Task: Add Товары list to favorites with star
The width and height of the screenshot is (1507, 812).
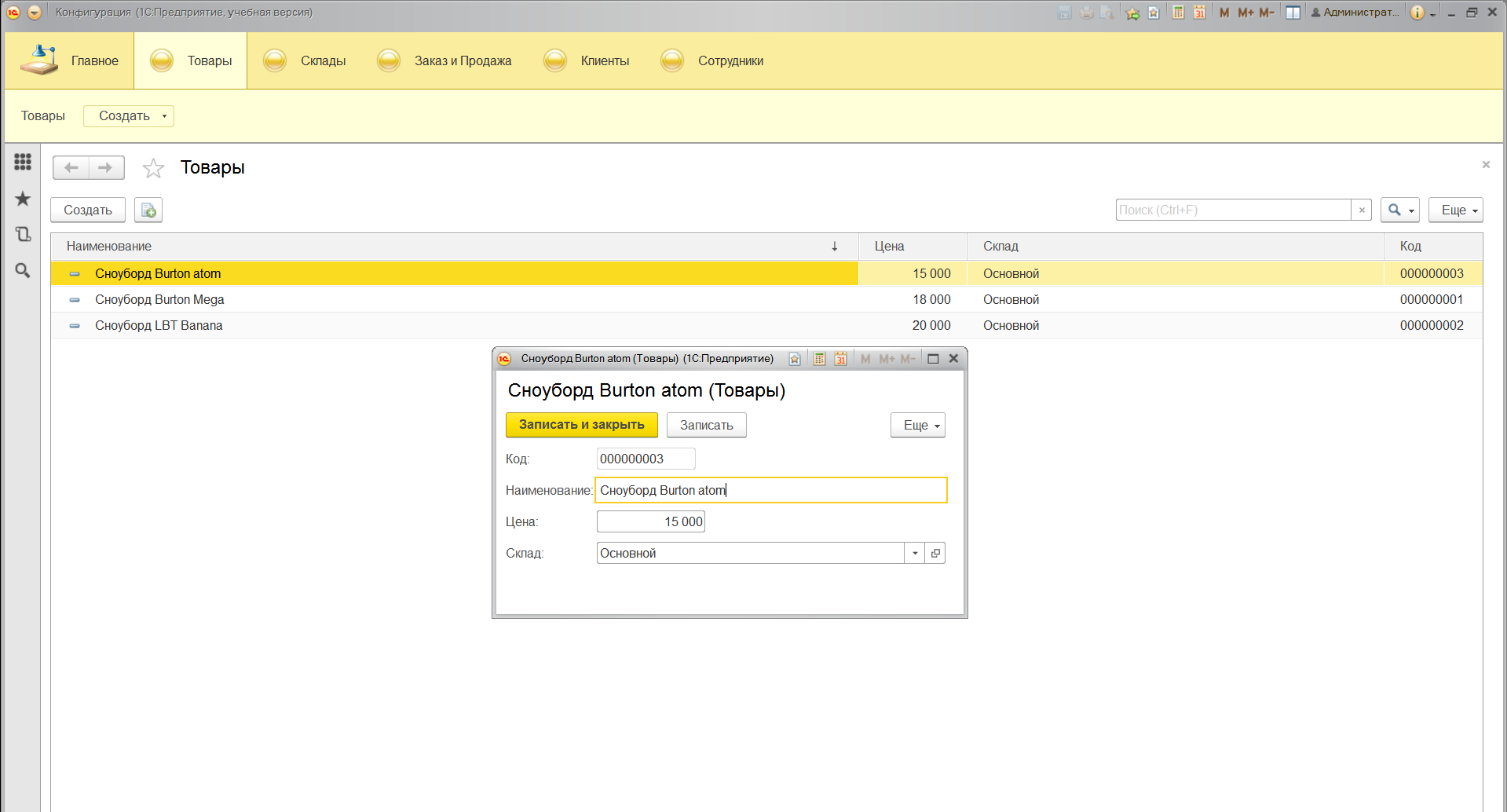Action: point(153,168)
